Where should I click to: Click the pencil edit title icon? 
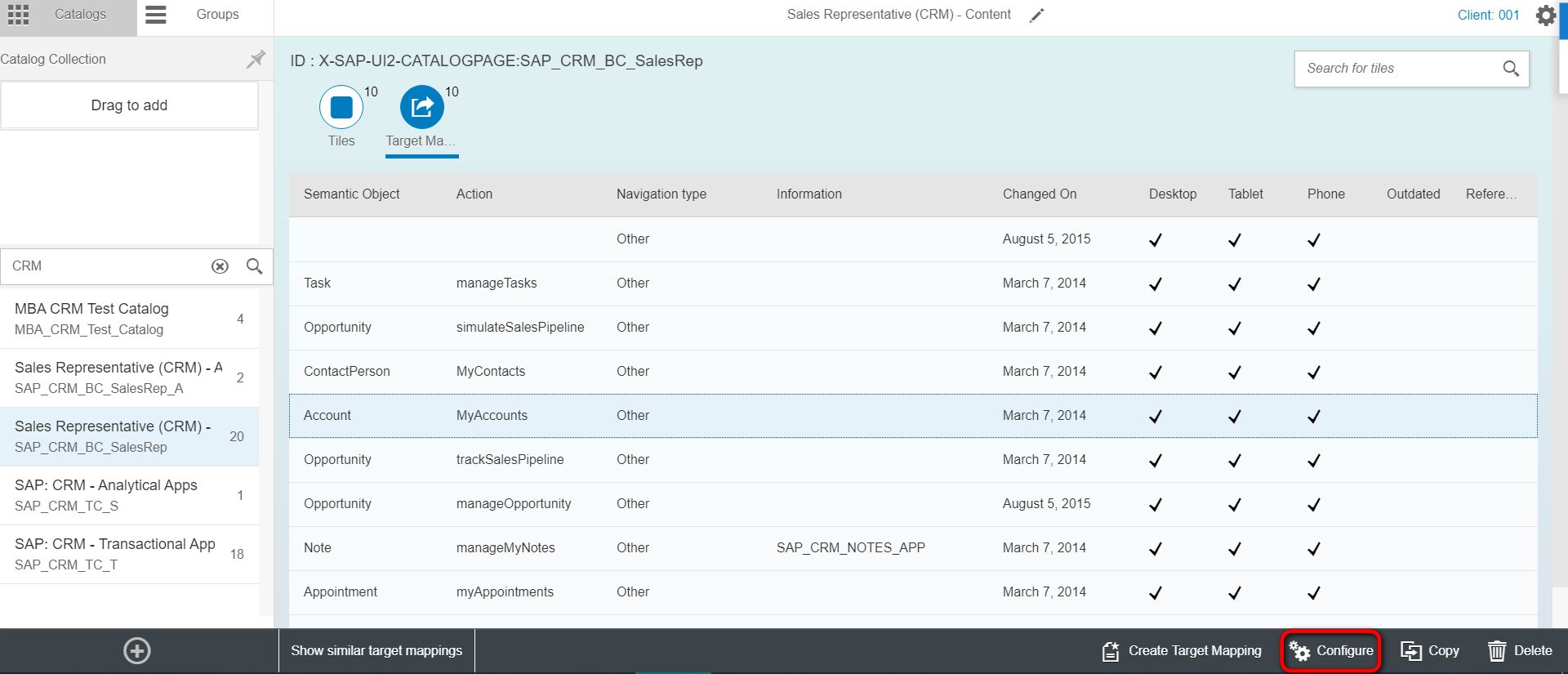pos(1036,16)
